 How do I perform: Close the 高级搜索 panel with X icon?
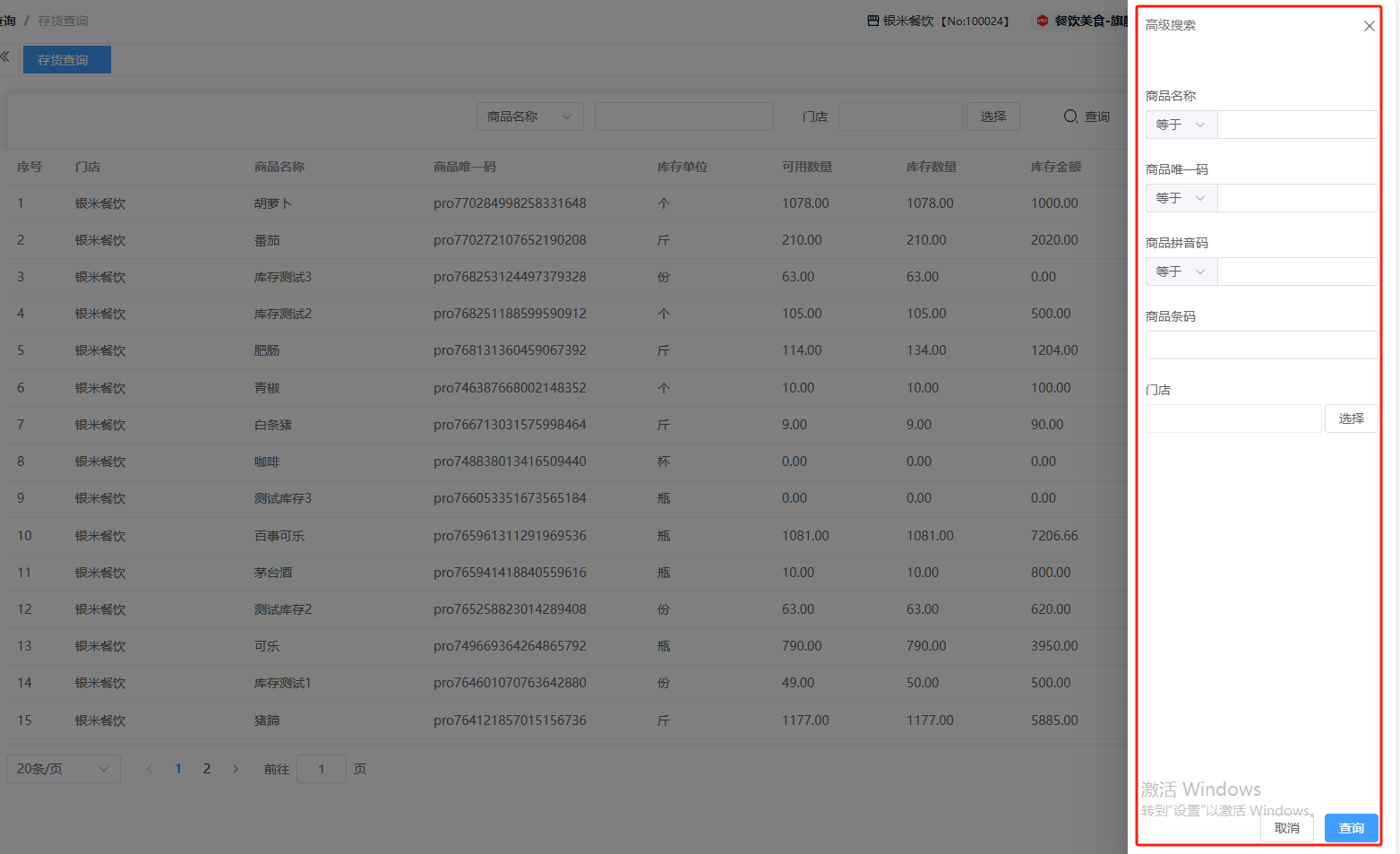click(1369, 26)
